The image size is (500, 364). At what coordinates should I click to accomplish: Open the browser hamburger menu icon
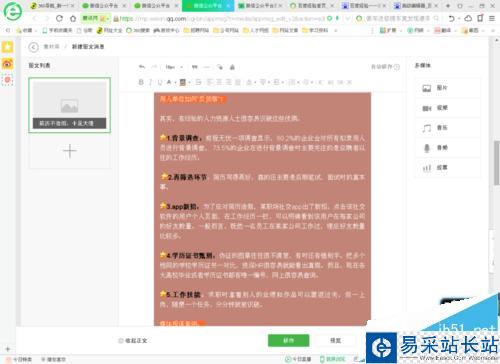(x=492, y=19)
